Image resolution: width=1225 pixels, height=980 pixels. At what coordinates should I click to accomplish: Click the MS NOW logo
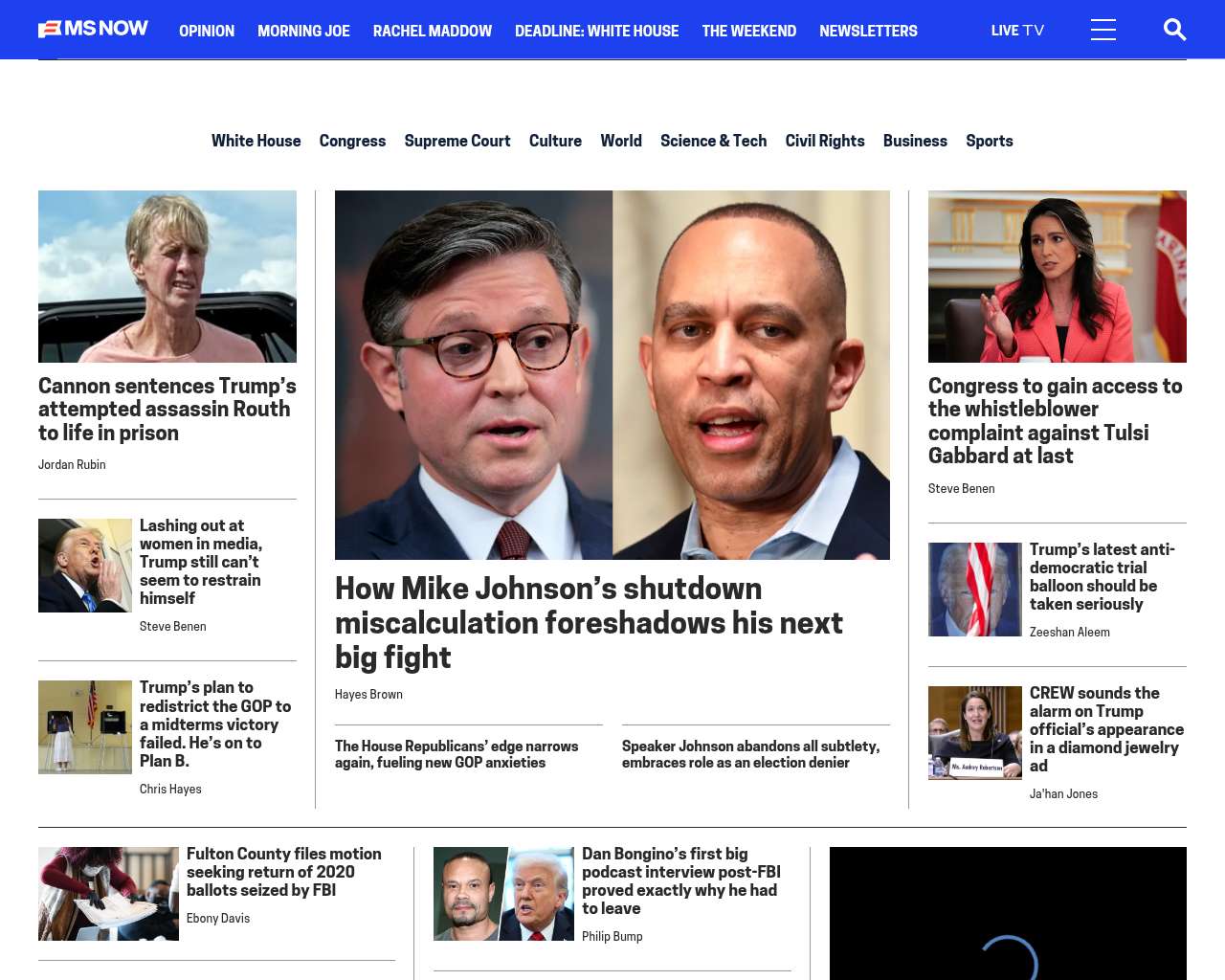coord(93,30)
